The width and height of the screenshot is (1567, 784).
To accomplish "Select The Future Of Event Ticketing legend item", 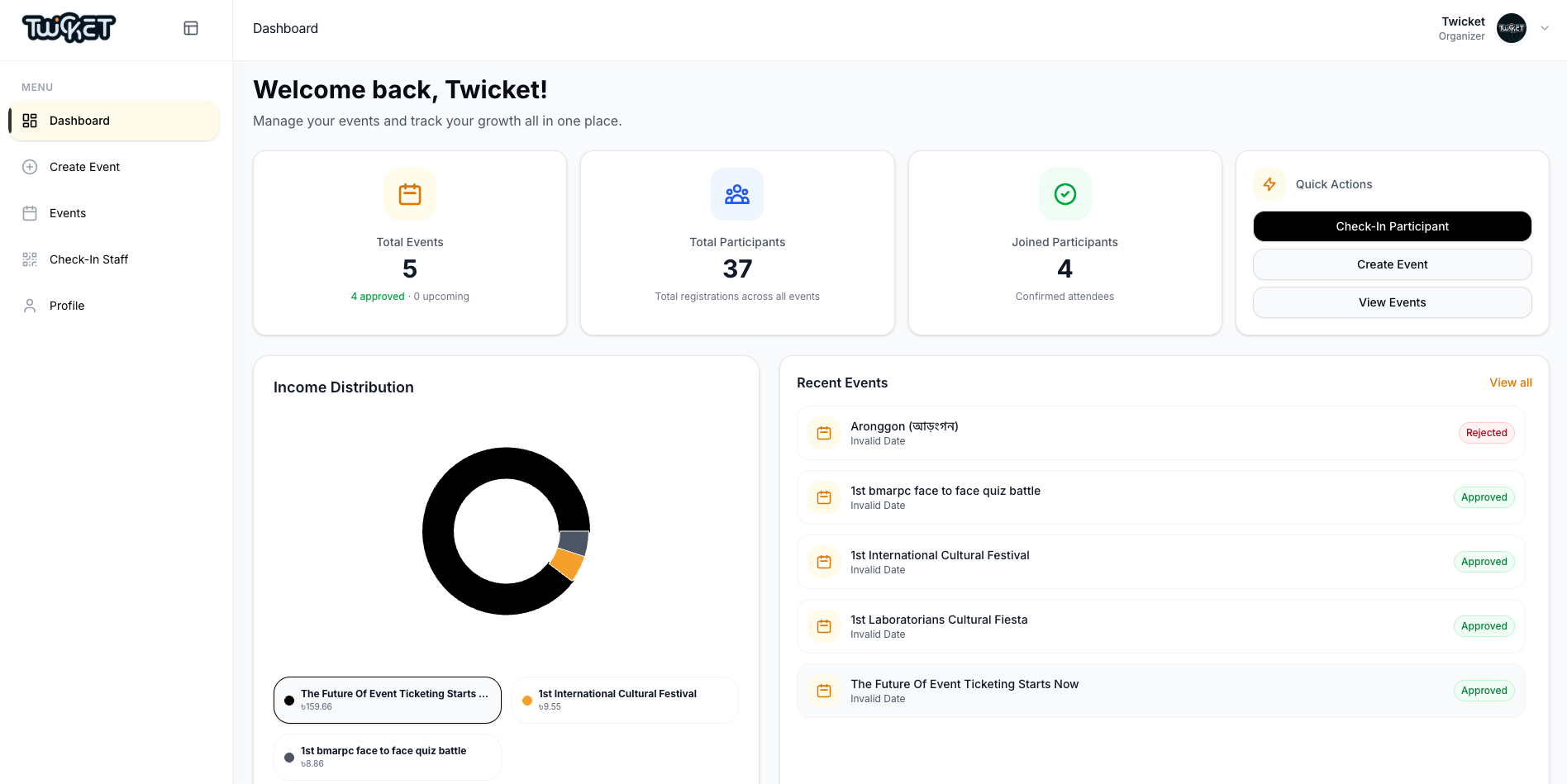I will coord(388,700).
